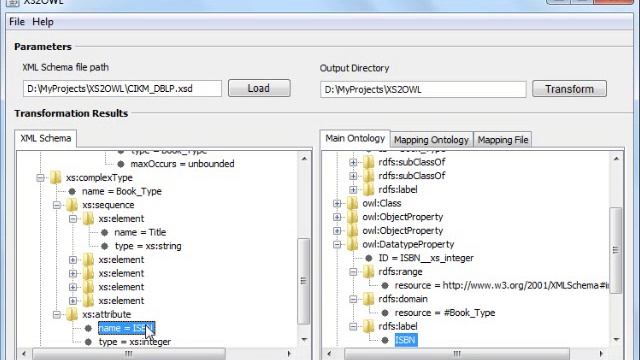This screenshot has width=640, height=360.
Task: Select the owl:DatatypeProperty row label
Action: coord(408,244)
